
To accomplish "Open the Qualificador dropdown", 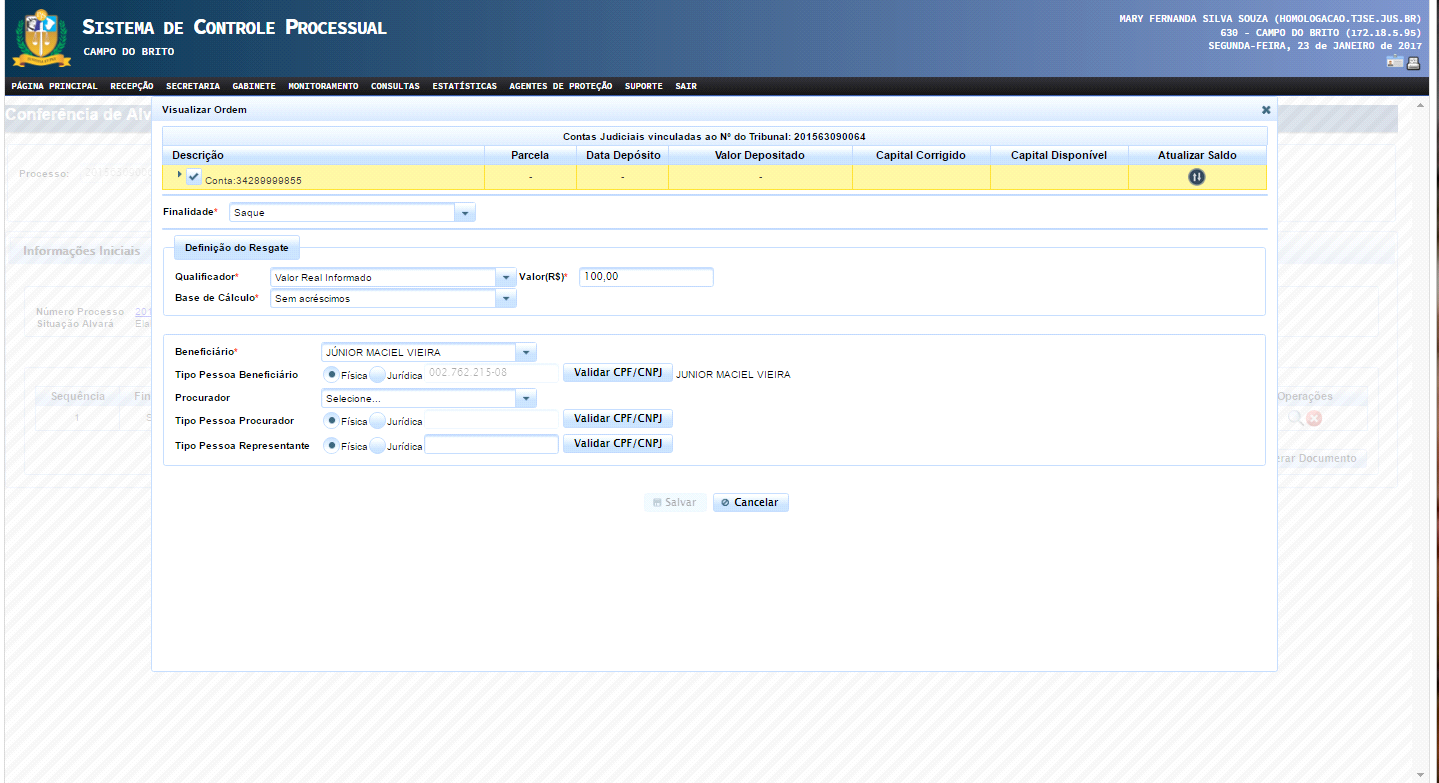I will click(506, 277).
